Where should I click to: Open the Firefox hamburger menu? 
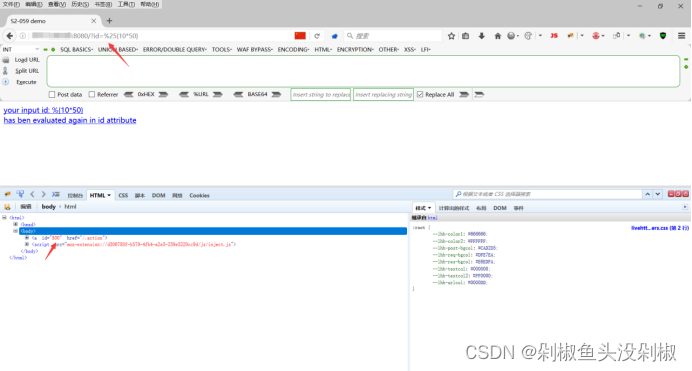click(x=681, y=36)
